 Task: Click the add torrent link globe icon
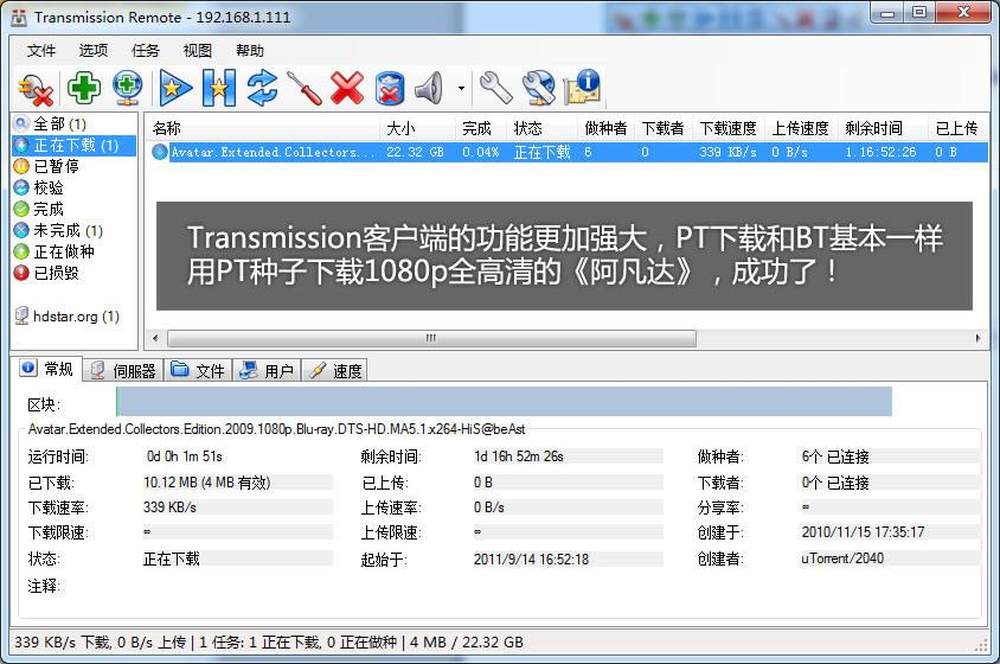(x=128, y=88)
